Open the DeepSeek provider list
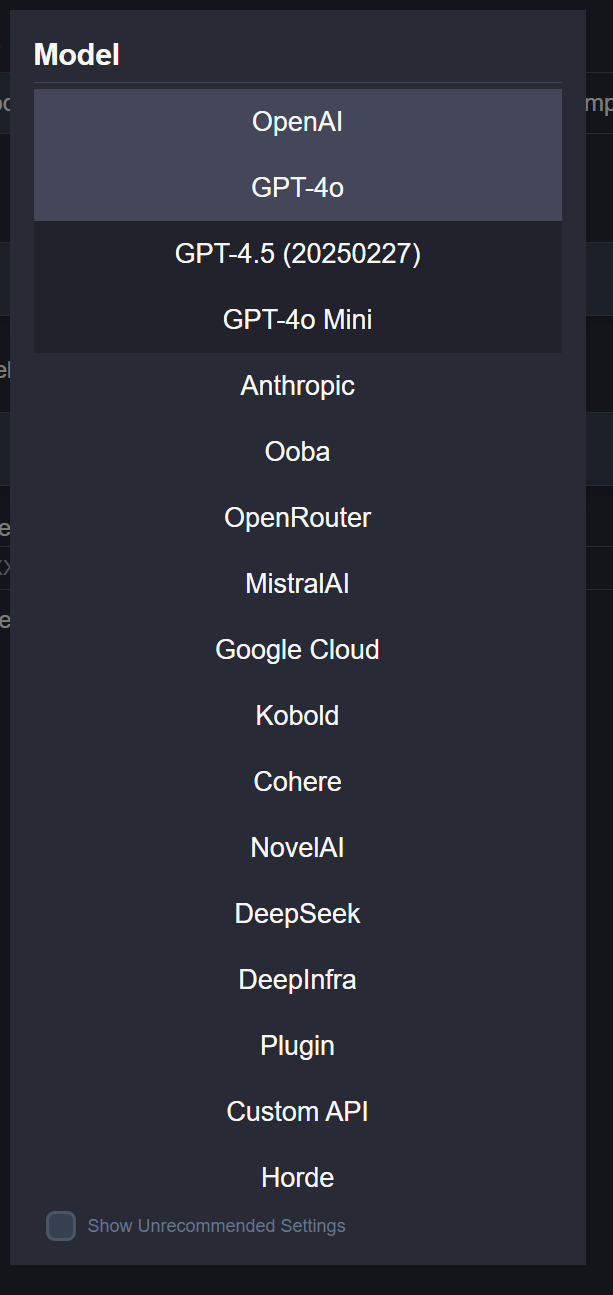The height and width of the screenshot is (1295, 613). [x=297, y=914]
